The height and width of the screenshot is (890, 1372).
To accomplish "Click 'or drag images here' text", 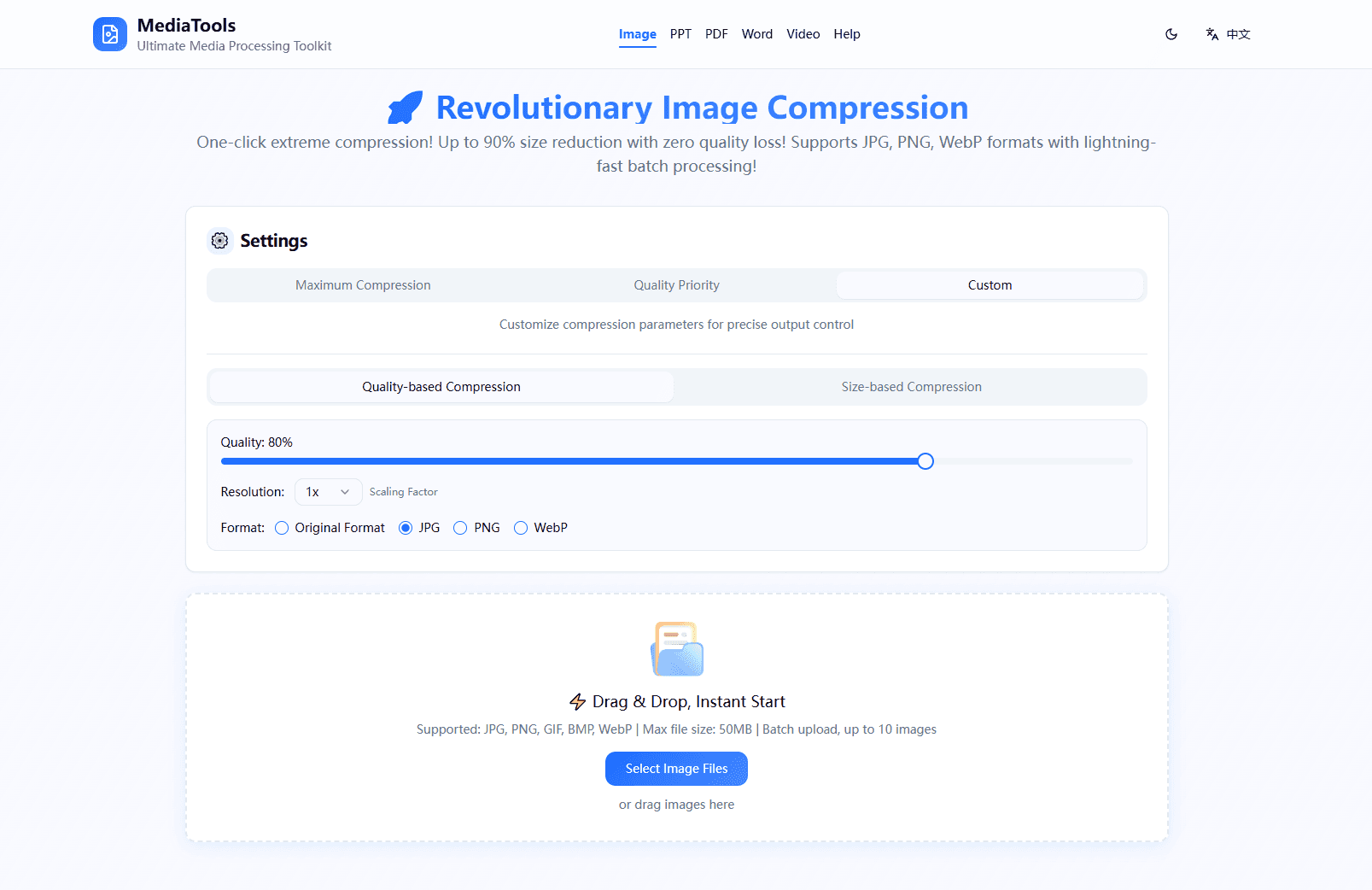I will tap(676, 805).
